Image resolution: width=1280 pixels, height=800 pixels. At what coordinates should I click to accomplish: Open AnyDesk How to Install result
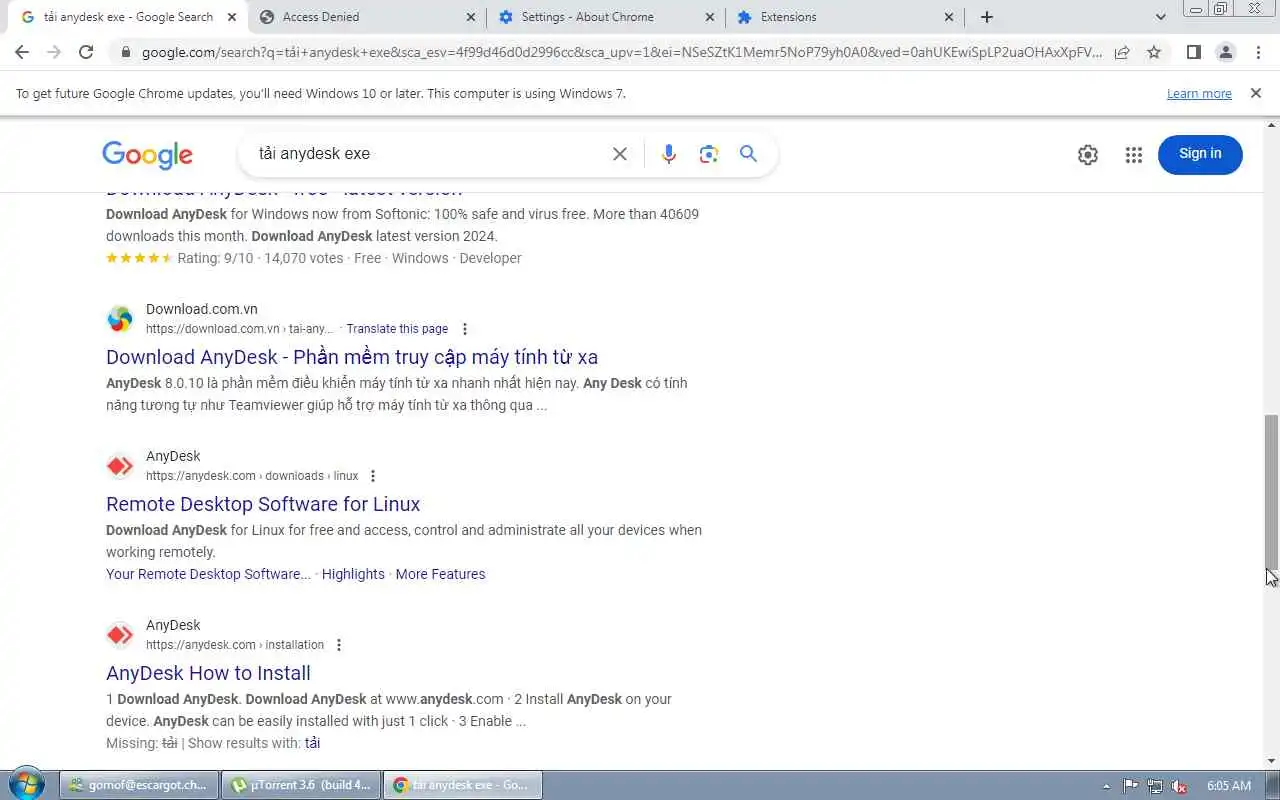[x=208, y=673]
